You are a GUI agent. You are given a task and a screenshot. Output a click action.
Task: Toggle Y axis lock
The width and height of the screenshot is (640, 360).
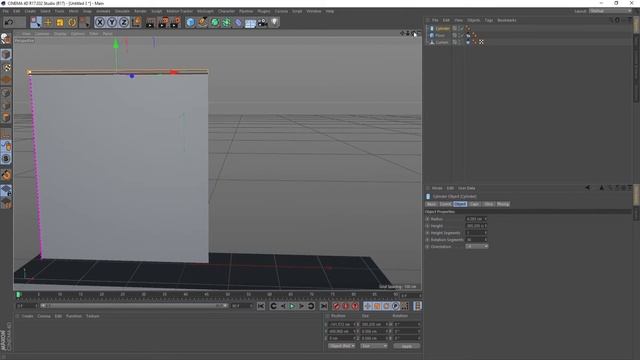pyautogui.click(x=112, y=22)
